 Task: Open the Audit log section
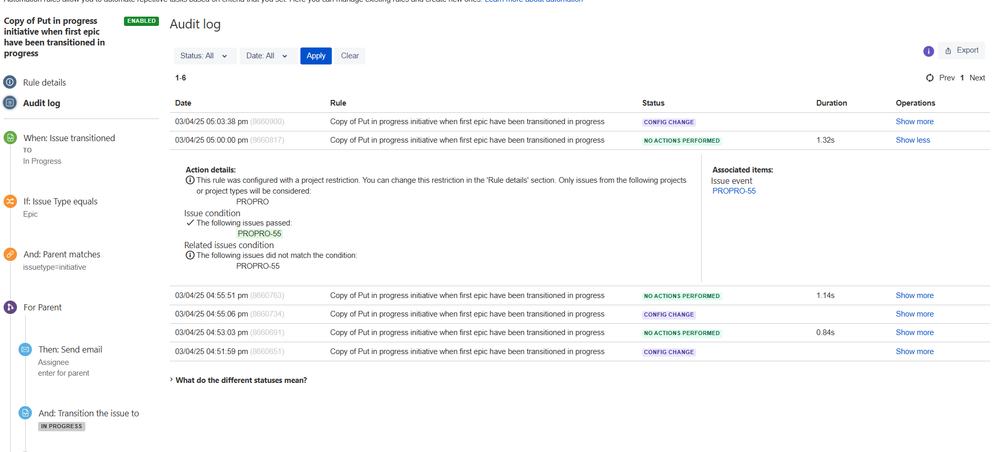coord(41,103)
